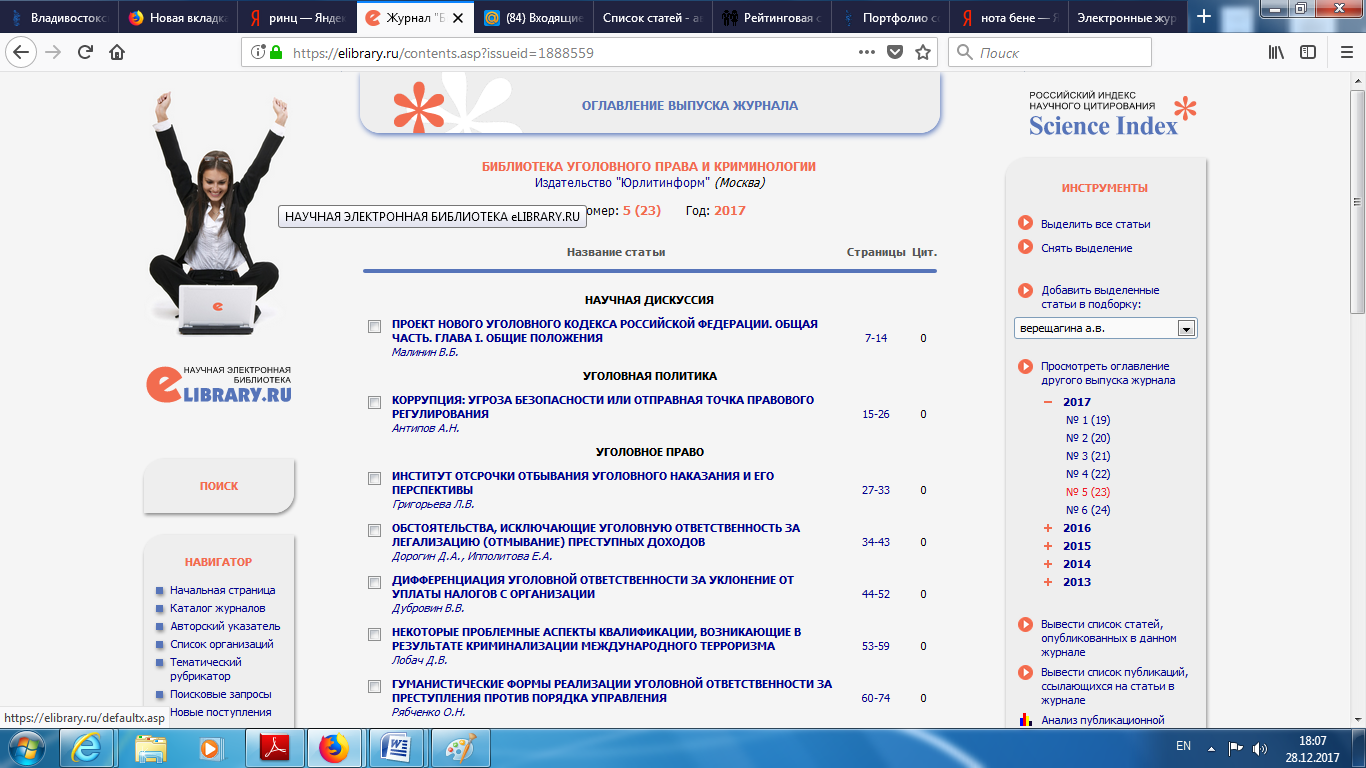The height and width of the screenshot is (768, 1366).
Task: Select checkbox for Григорьева Л.В. article
Action: [x=375, y=479]
